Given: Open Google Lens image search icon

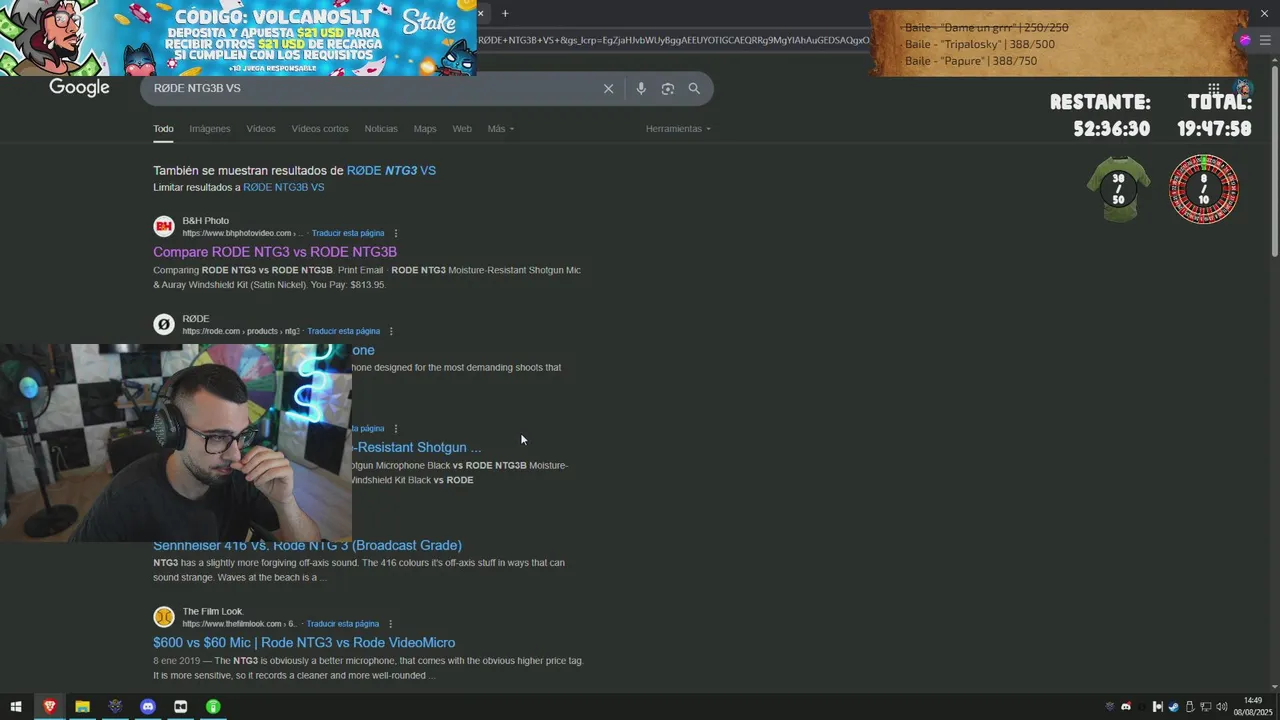Looking at the screenshot, I should tap(668, 89).
